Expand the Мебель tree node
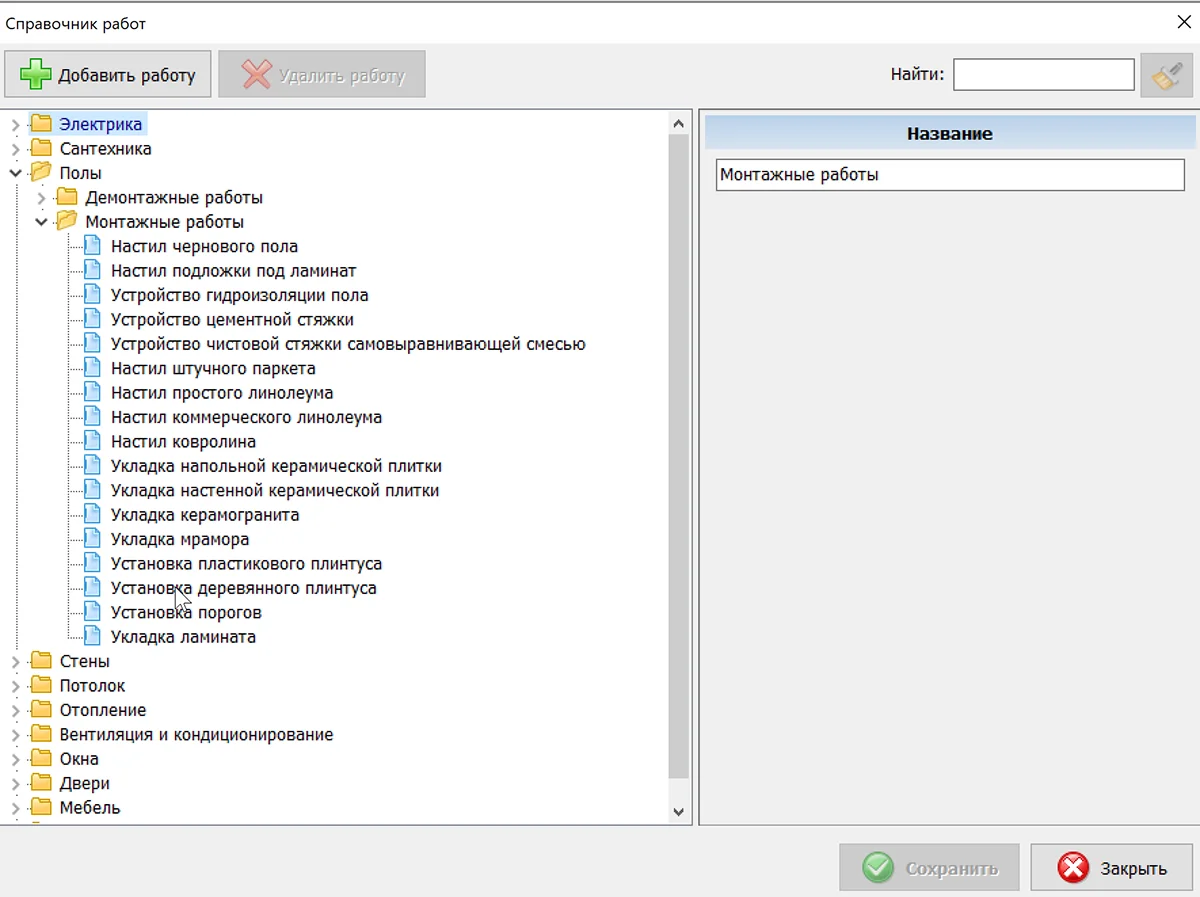This screenshot has width=1200, height=897. [x=15, y=808]
